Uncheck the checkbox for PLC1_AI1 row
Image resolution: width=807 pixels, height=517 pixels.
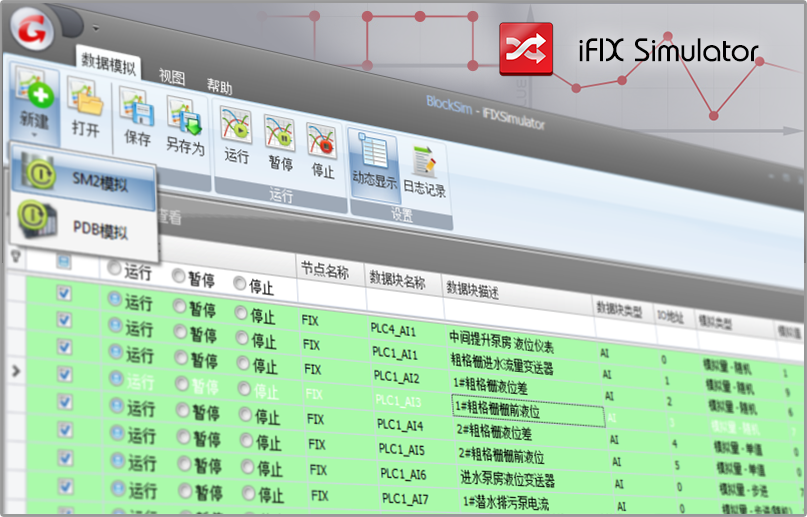[64, 320]
